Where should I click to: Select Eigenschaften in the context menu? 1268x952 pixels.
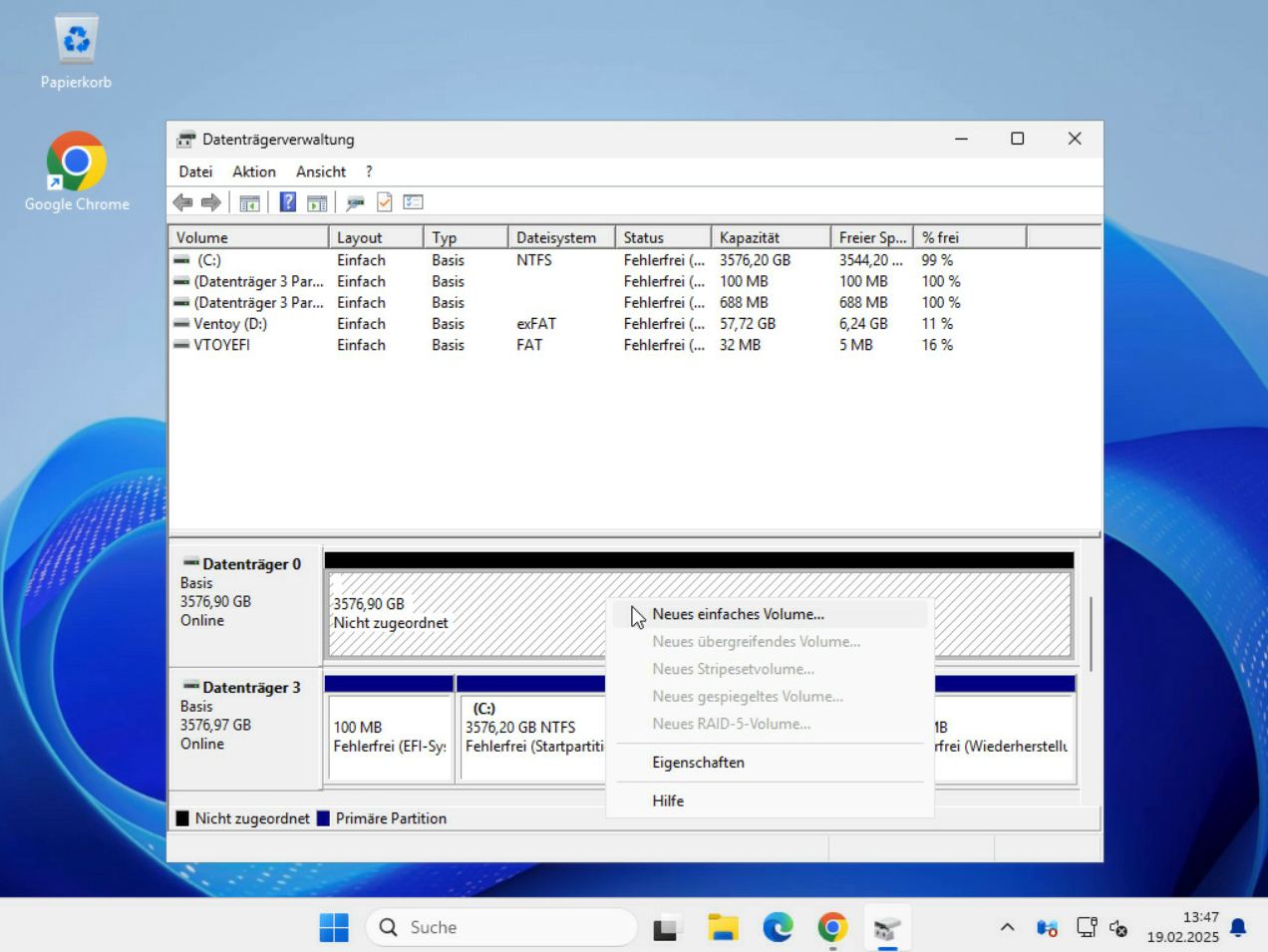click(x=770, y=763)
